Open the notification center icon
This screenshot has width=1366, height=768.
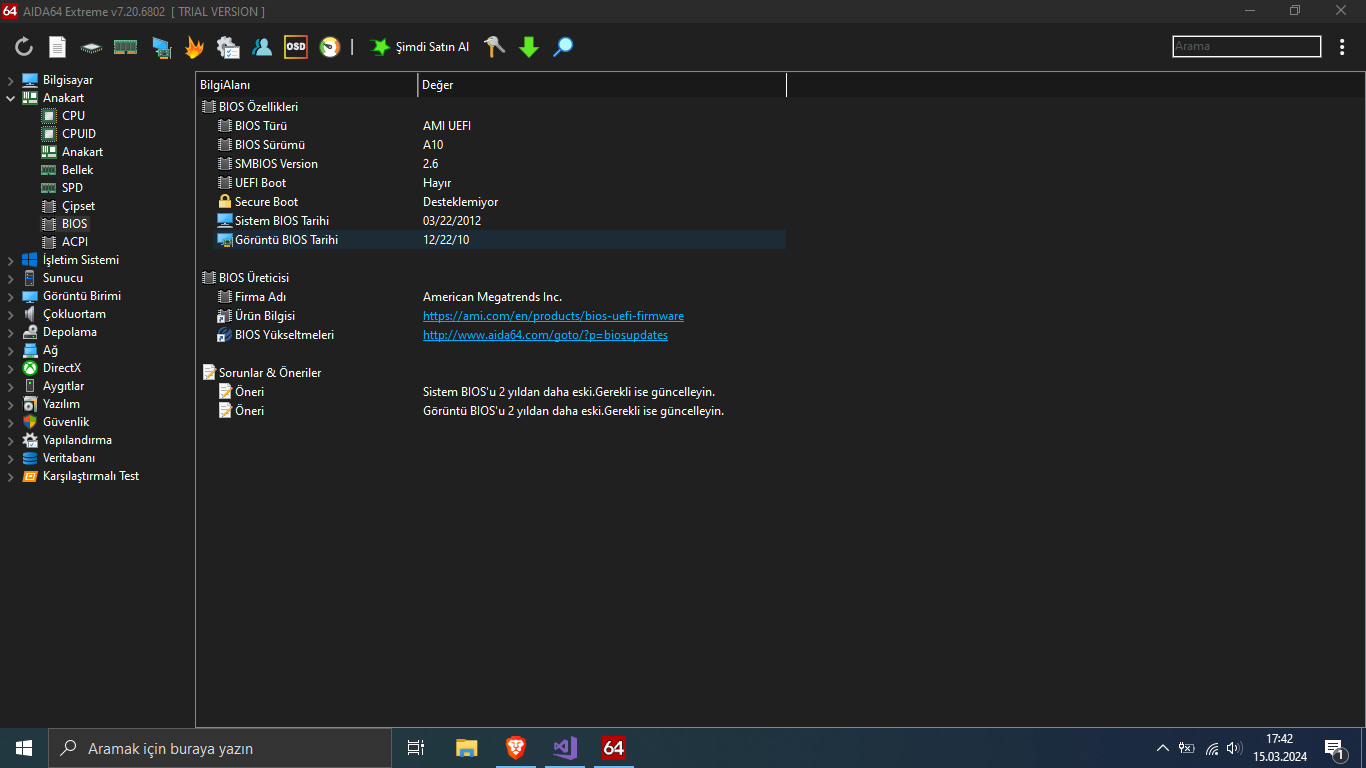1333,748
